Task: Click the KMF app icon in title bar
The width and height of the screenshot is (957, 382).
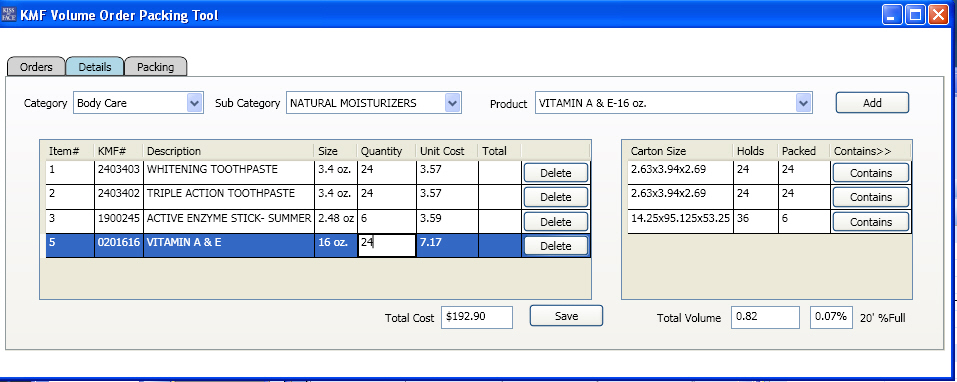Action: 9,15
